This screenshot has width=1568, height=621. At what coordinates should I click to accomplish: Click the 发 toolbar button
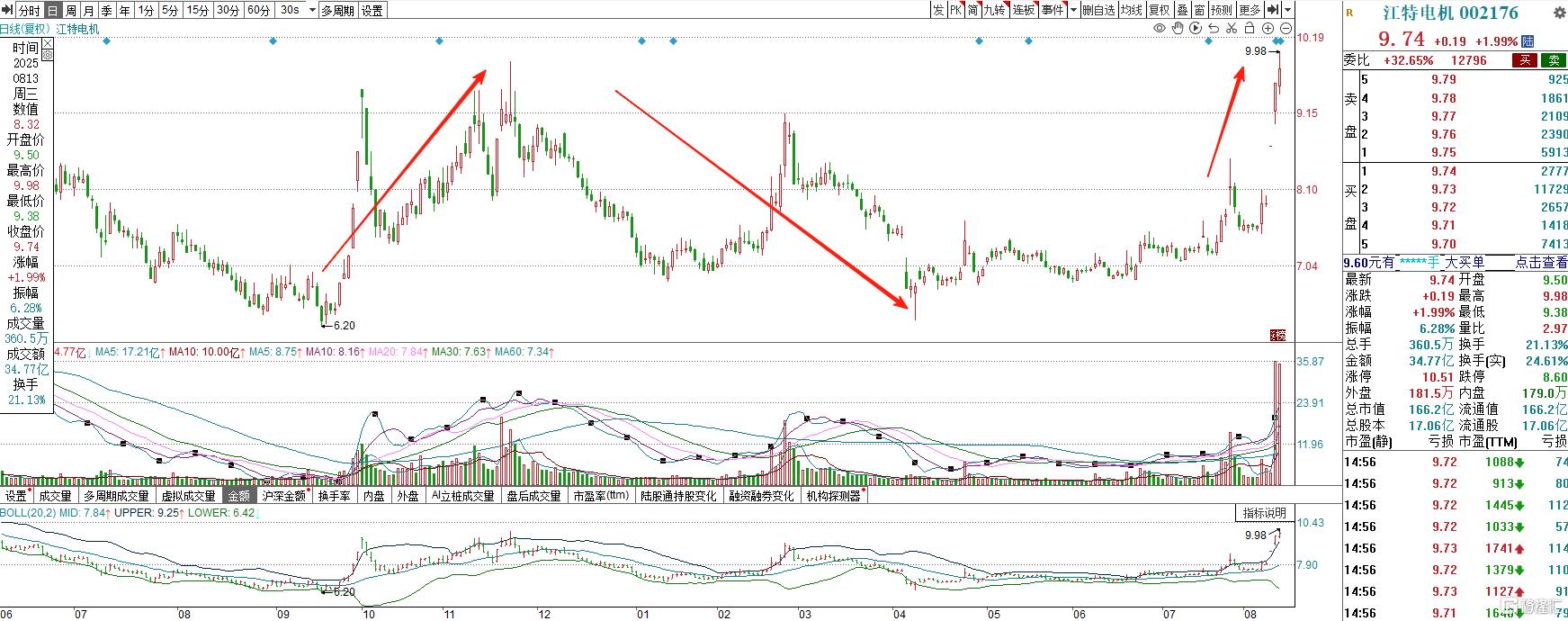[938, 10]
